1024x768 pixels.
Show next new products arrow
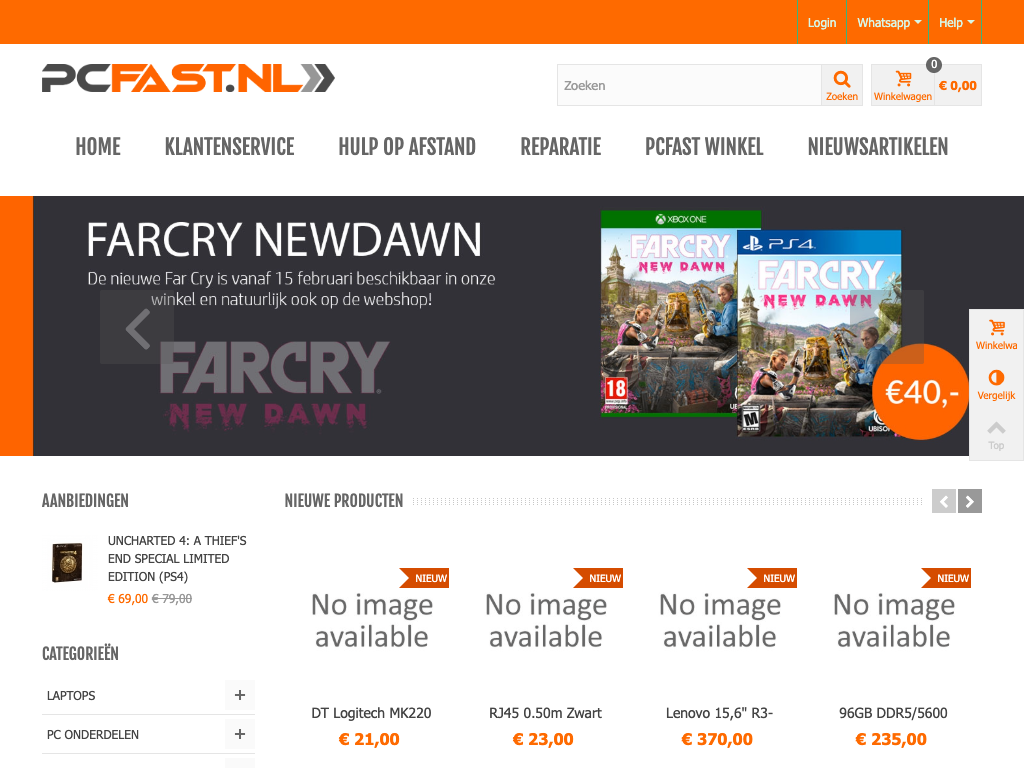(x=970, y=501)
